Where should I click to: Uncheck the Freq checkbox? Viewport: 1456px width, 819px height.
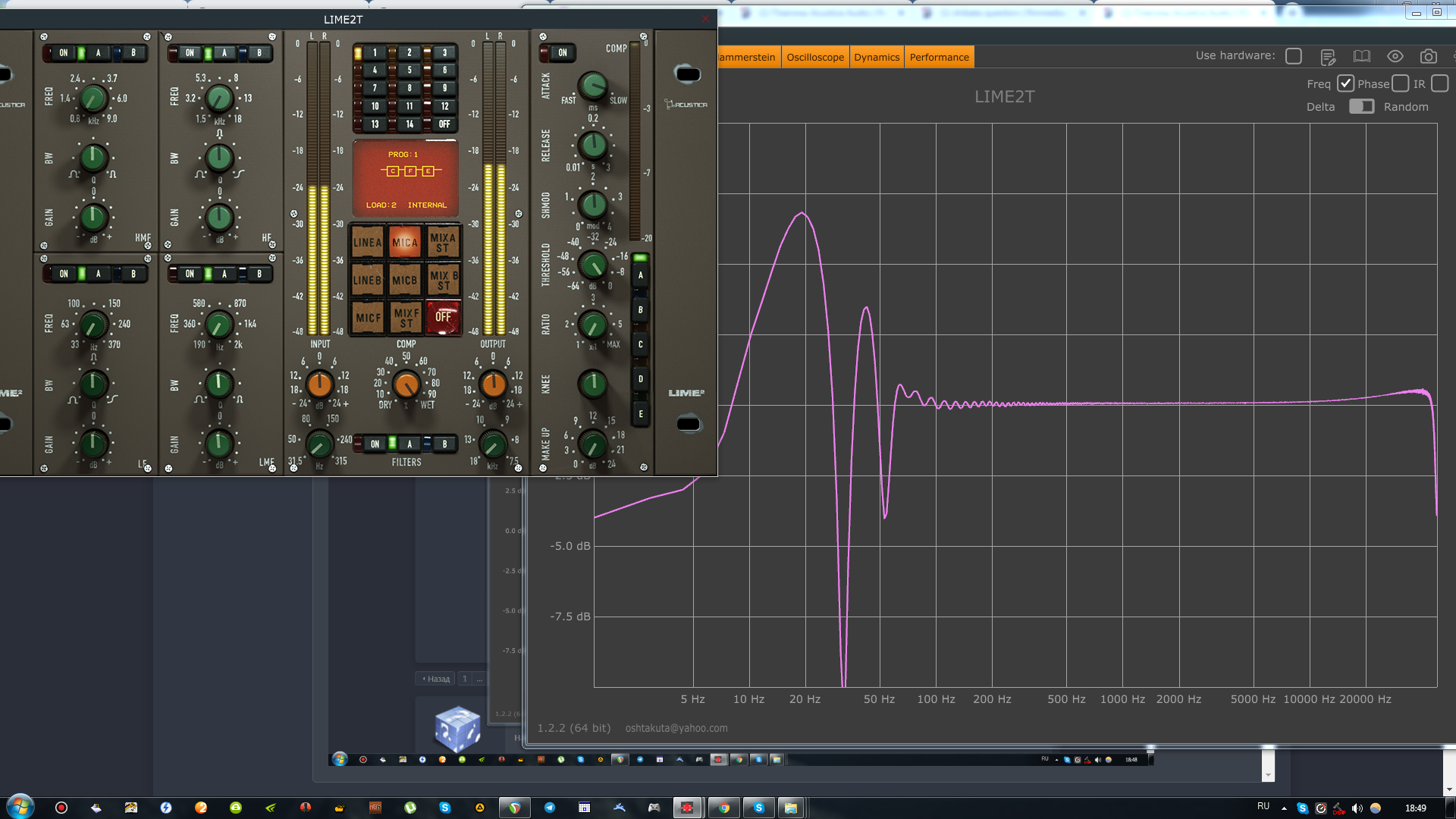click(x=1345, y=83)
